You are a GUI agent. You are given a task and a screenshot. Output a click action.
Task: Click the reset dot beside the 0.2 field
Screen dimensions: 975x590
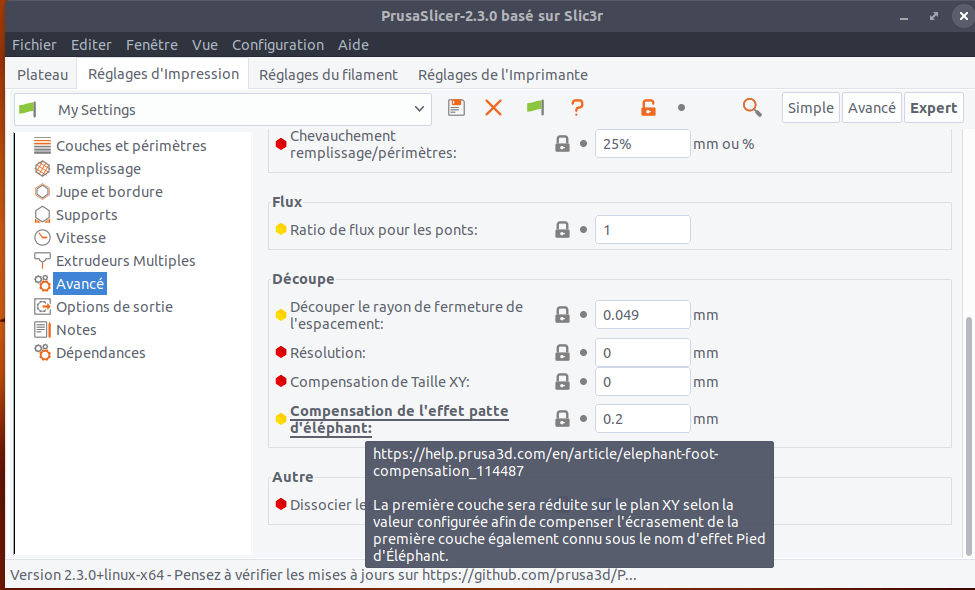point(583,418)
